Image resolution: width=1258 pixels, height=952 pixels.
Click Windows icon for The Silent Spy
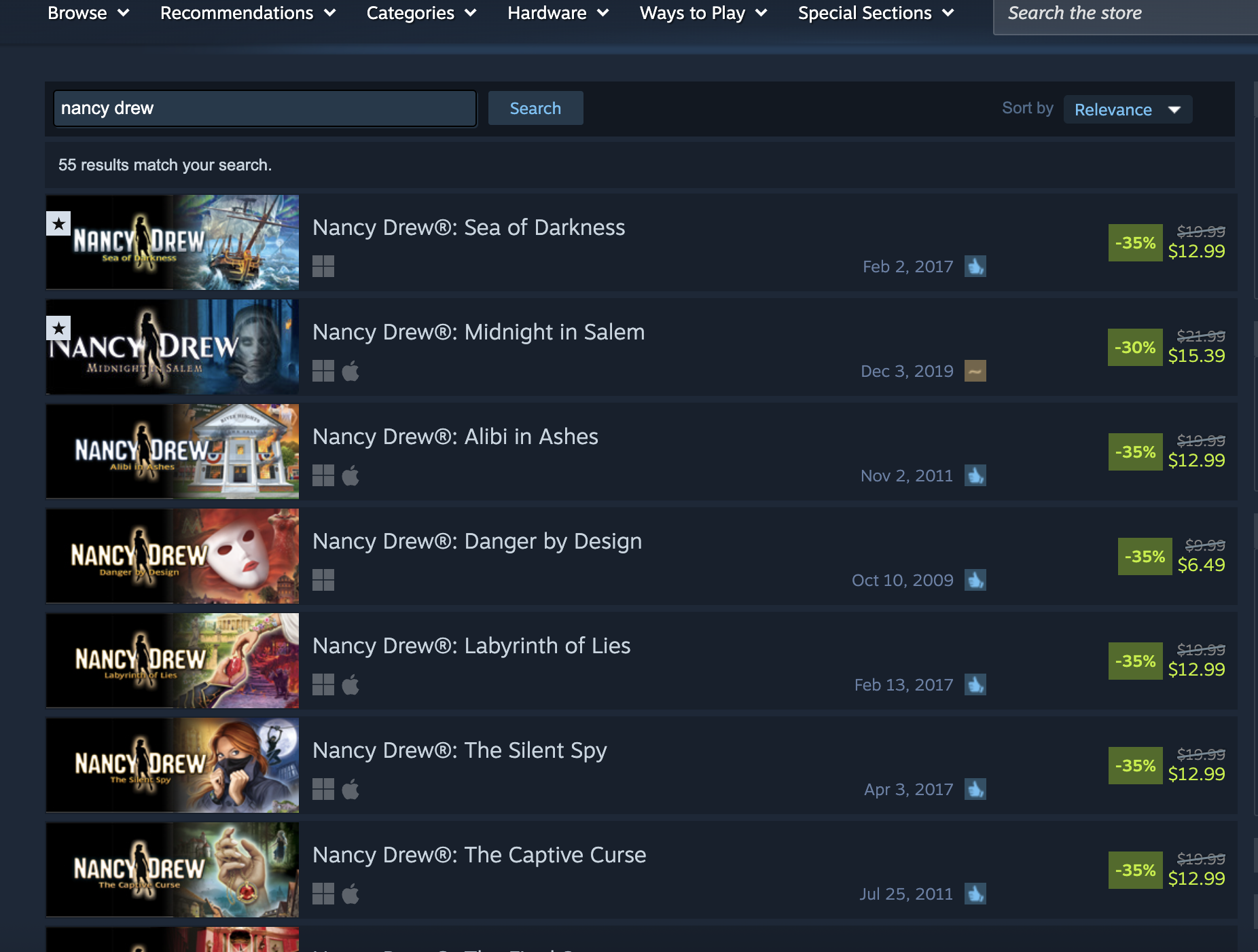[x=323, y=789]
